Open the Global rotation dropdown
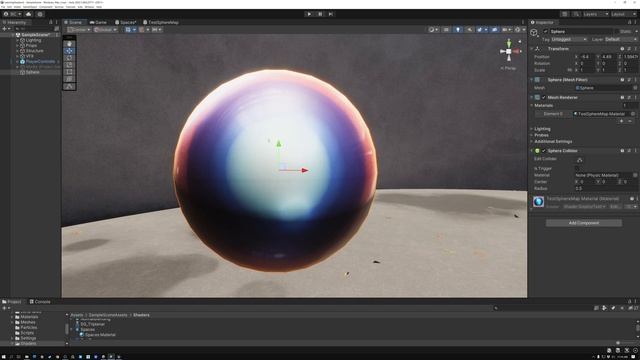Viewport: 640px width, 360px height. pyautogui.click(x=105, y=29)
